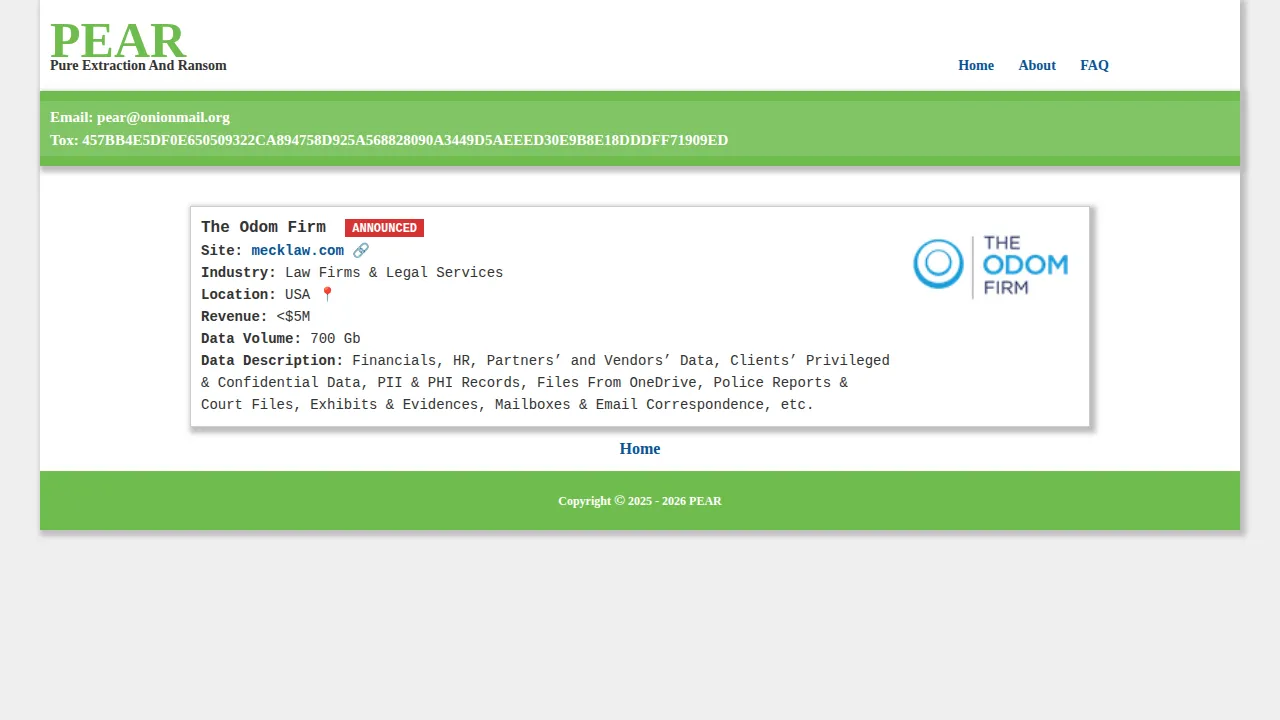Click the Tox ID string in the green banner
Viewport: 1280px width, 720px height.
pyautogui.click(x=404, y=141)
